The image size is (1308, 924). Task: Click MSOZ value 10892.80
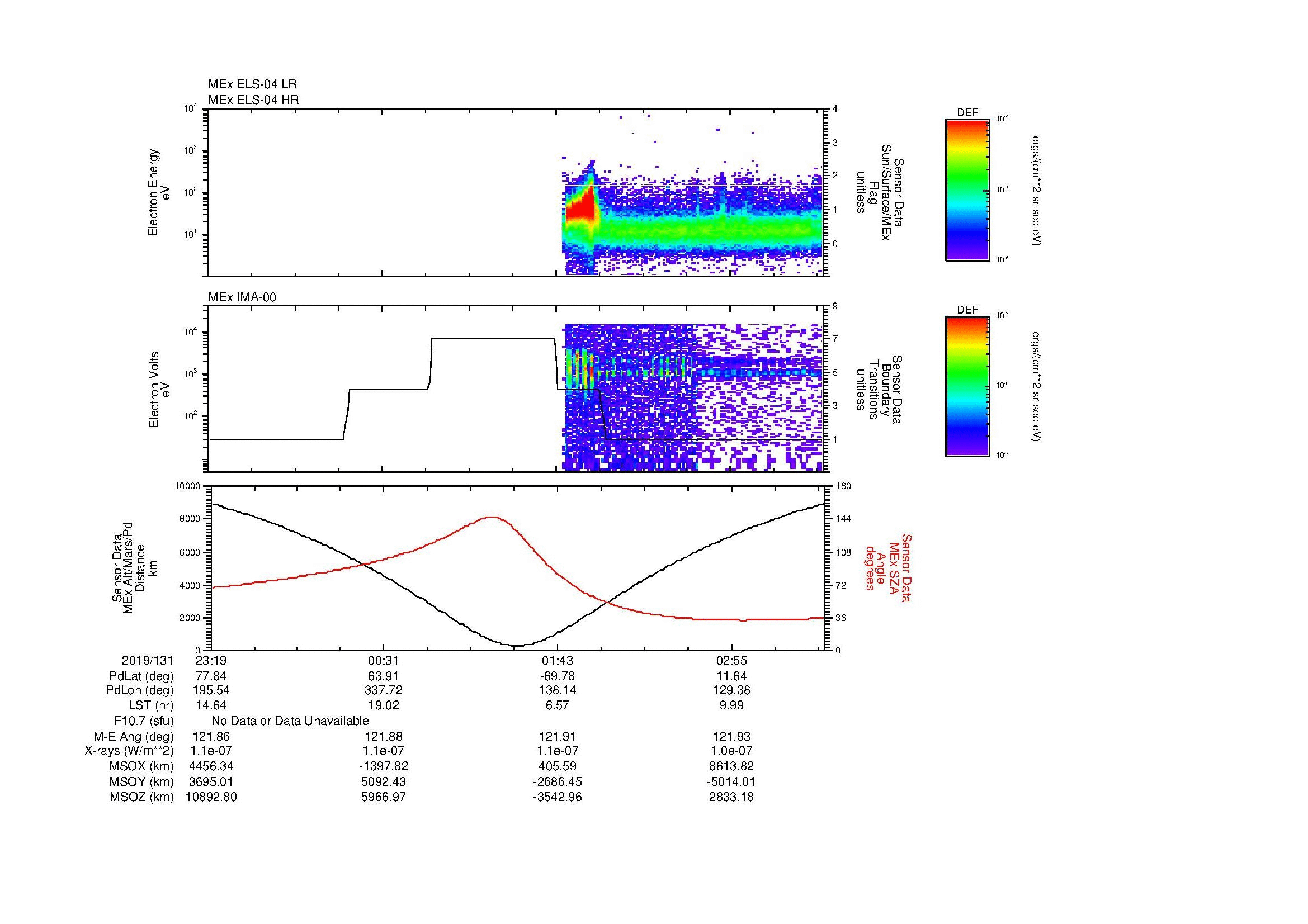click(x=211, y=797)
